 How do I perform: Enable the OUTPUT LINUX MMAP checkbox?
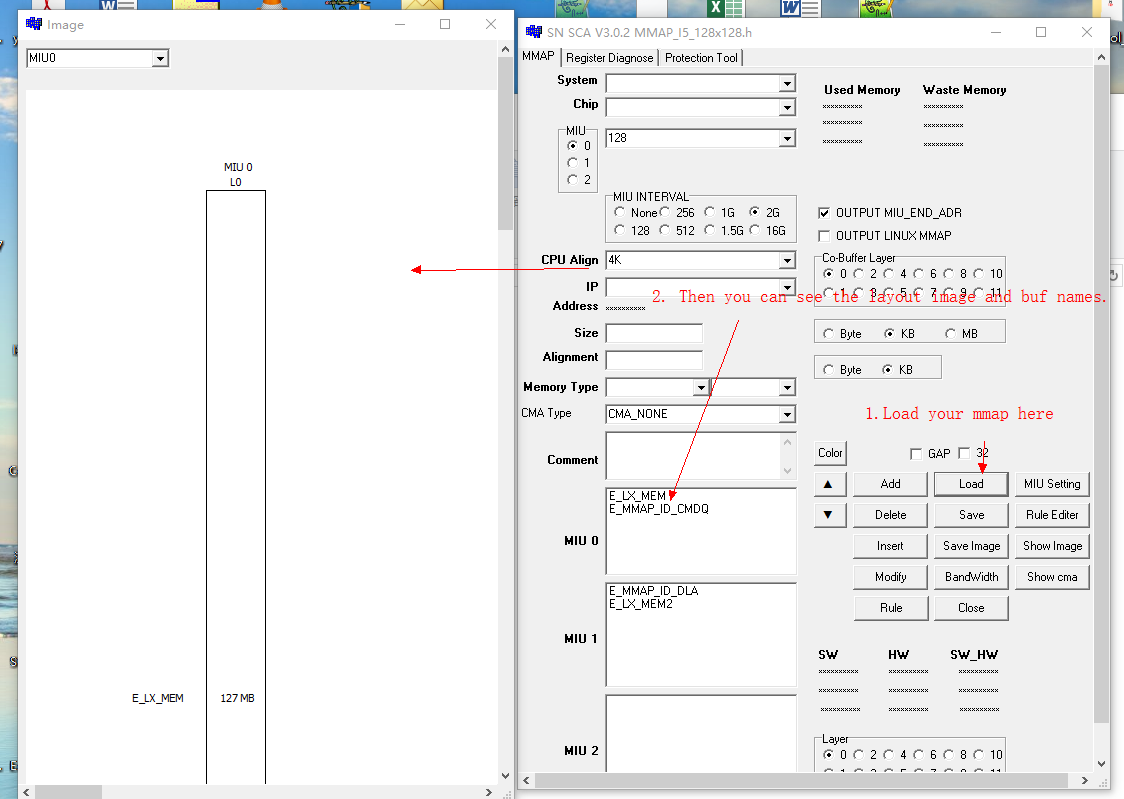(824, 236)
